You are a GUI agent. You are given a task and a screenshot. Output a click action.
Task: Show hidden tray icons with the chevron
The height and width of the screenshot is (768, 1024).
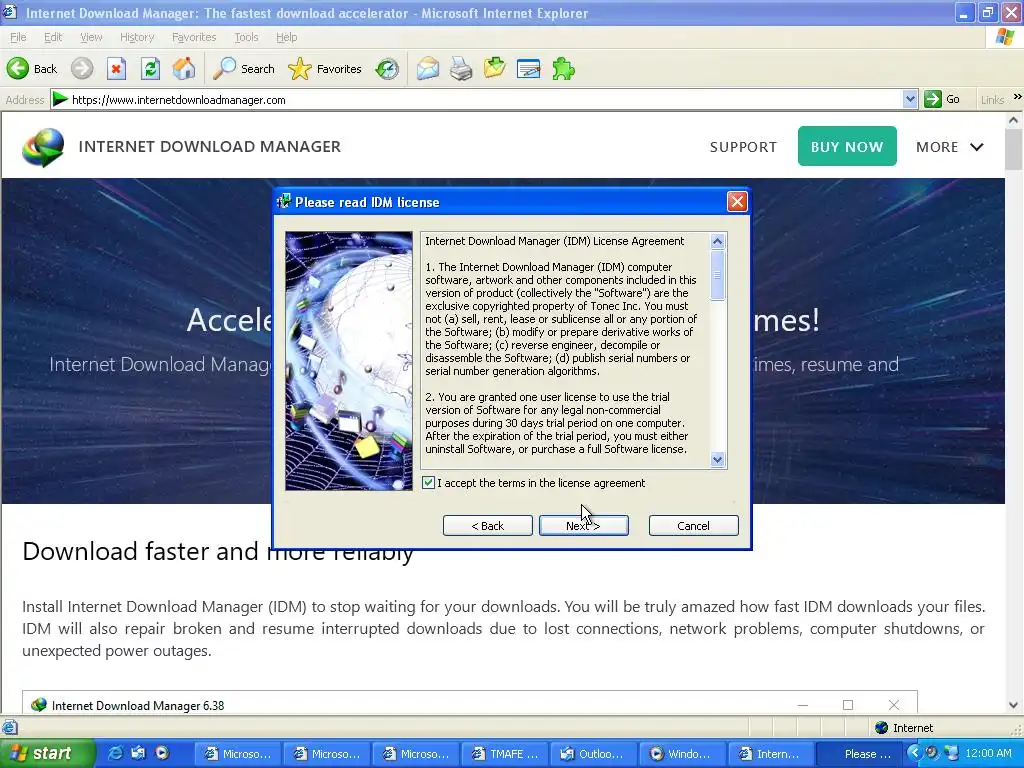[914, 754]
